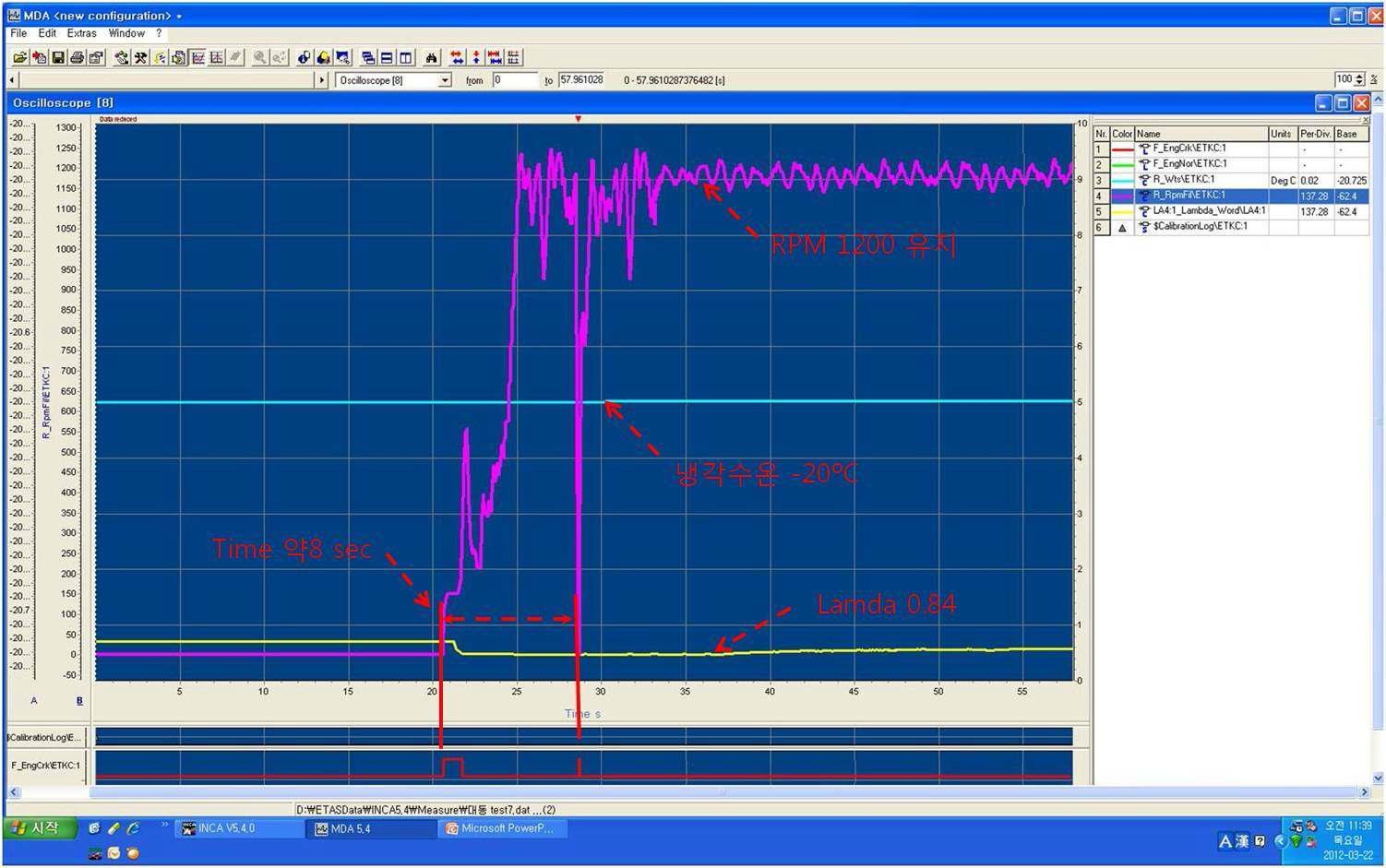Switch to Microsoft PowerPoint in the taskbar

(x=503, y=828)
